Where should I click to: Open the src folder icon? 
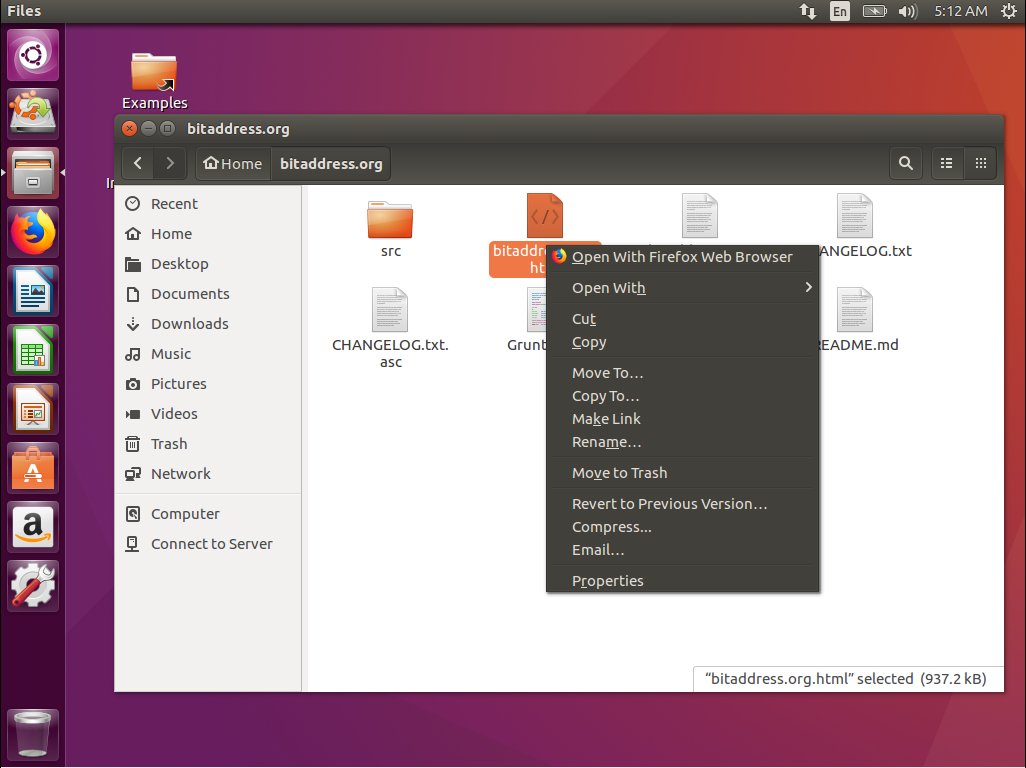(390, 218)
